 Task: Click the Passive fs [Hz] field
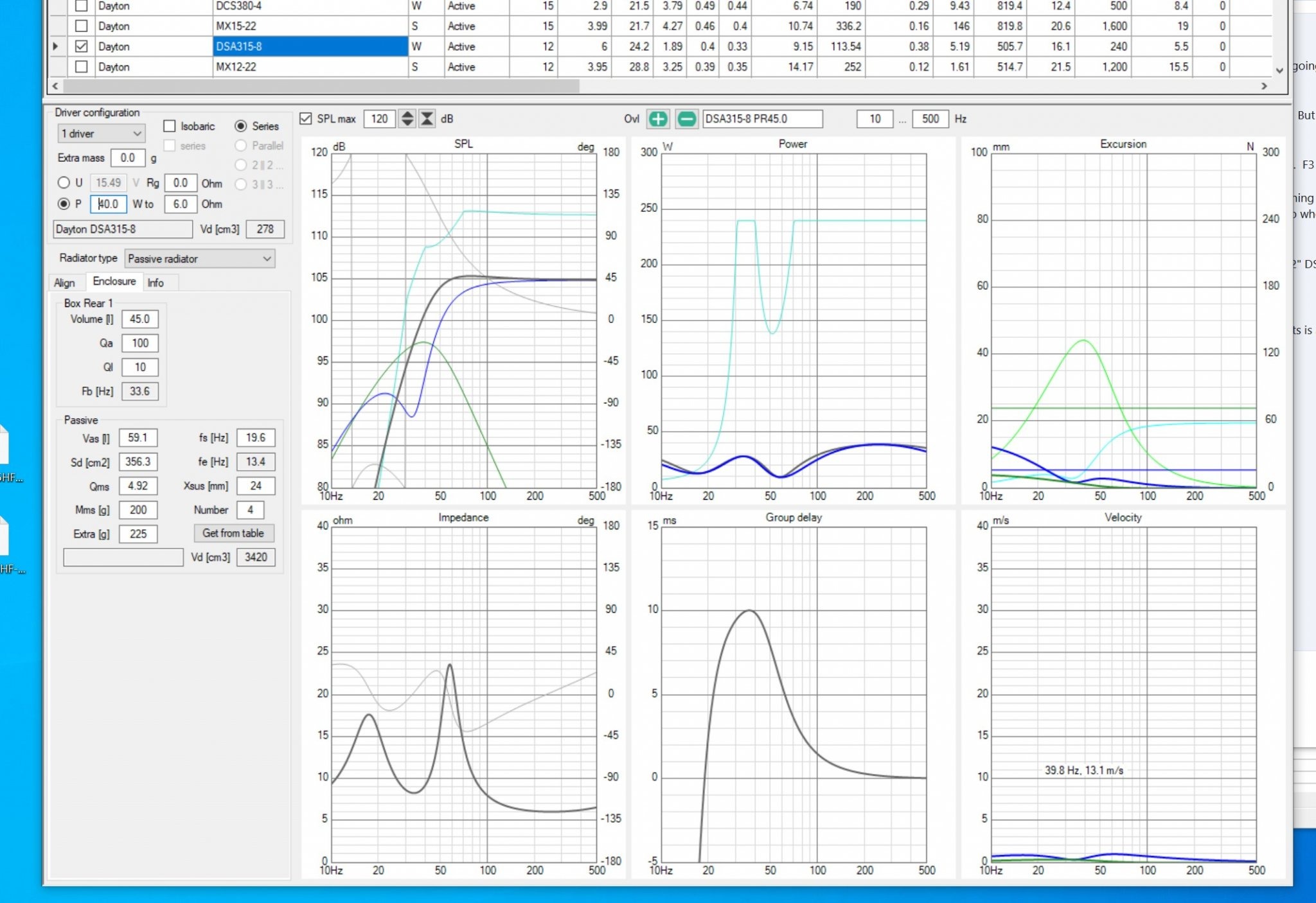pos(256,438)
